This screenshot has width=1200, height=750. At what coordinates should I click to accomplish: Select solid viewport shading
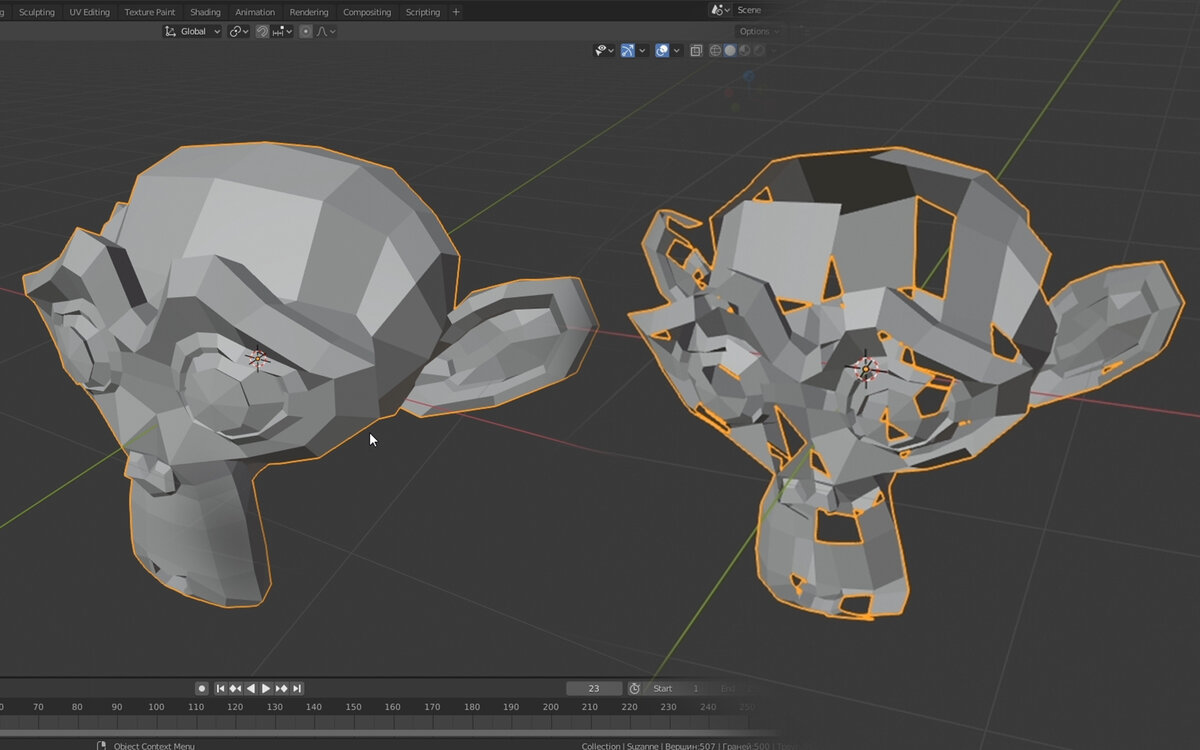click(x=730, y=50)
